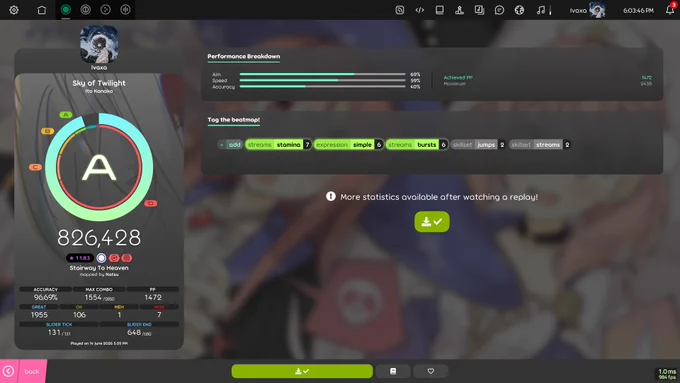
Task: Favourite the beatmap with heart button
Action: click(x=431, y=371)
